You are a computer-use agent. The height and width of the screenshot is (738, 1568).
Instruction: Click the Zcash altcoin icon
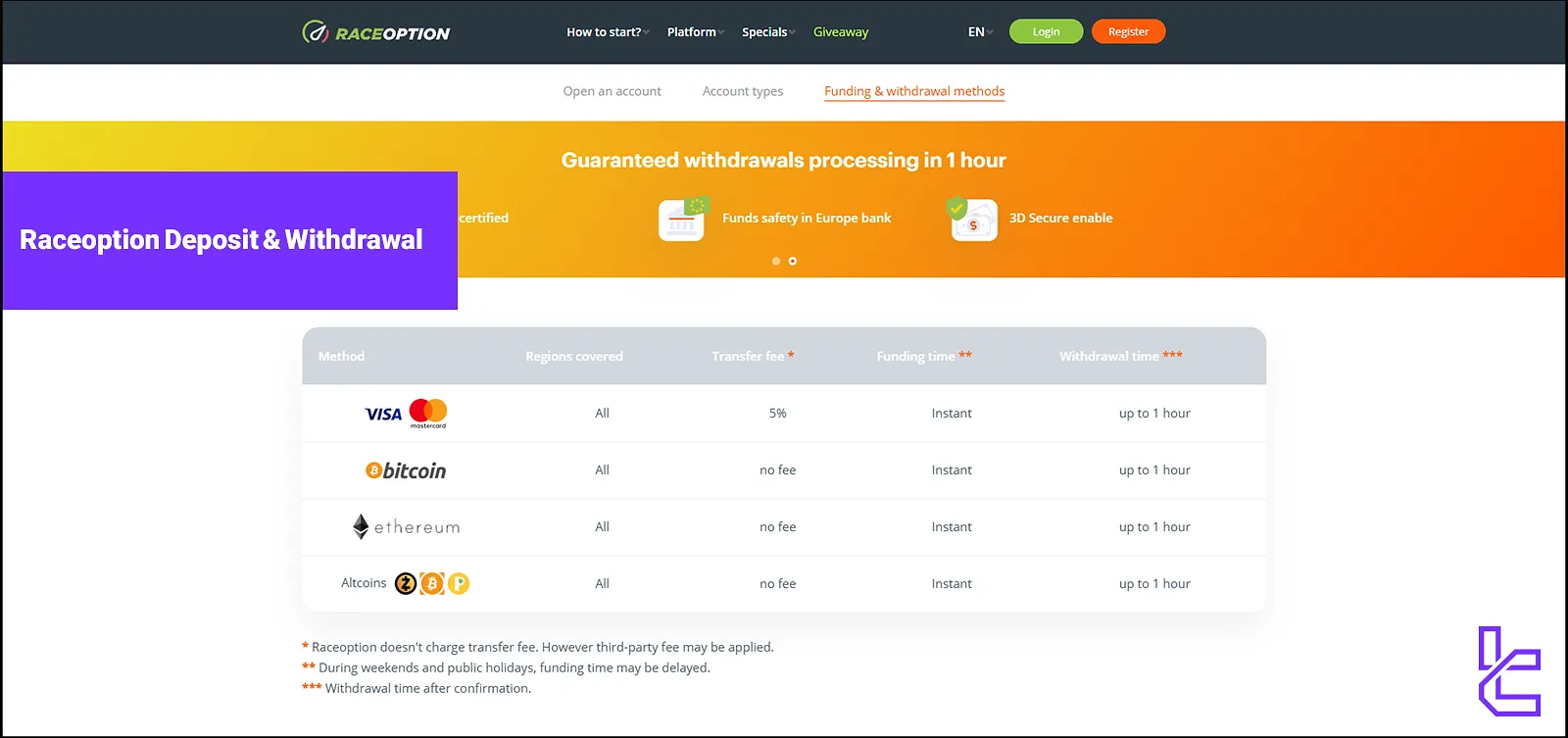tap(406, 584)
